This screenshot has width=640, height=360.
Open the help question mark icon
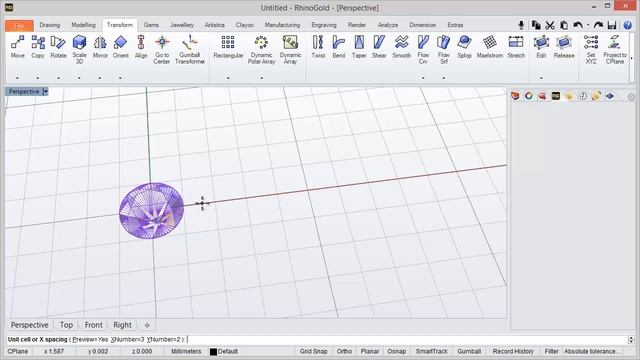(x=628, y=25)
